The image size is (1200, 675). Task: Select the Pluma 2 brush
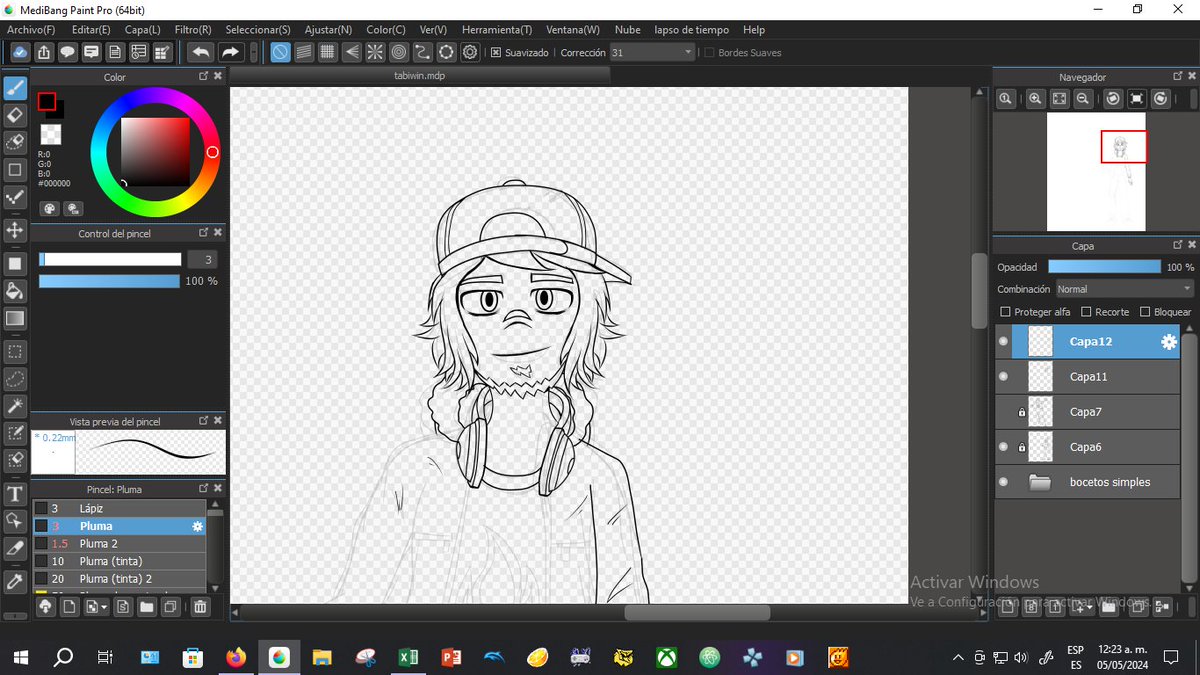click(119, 544)
